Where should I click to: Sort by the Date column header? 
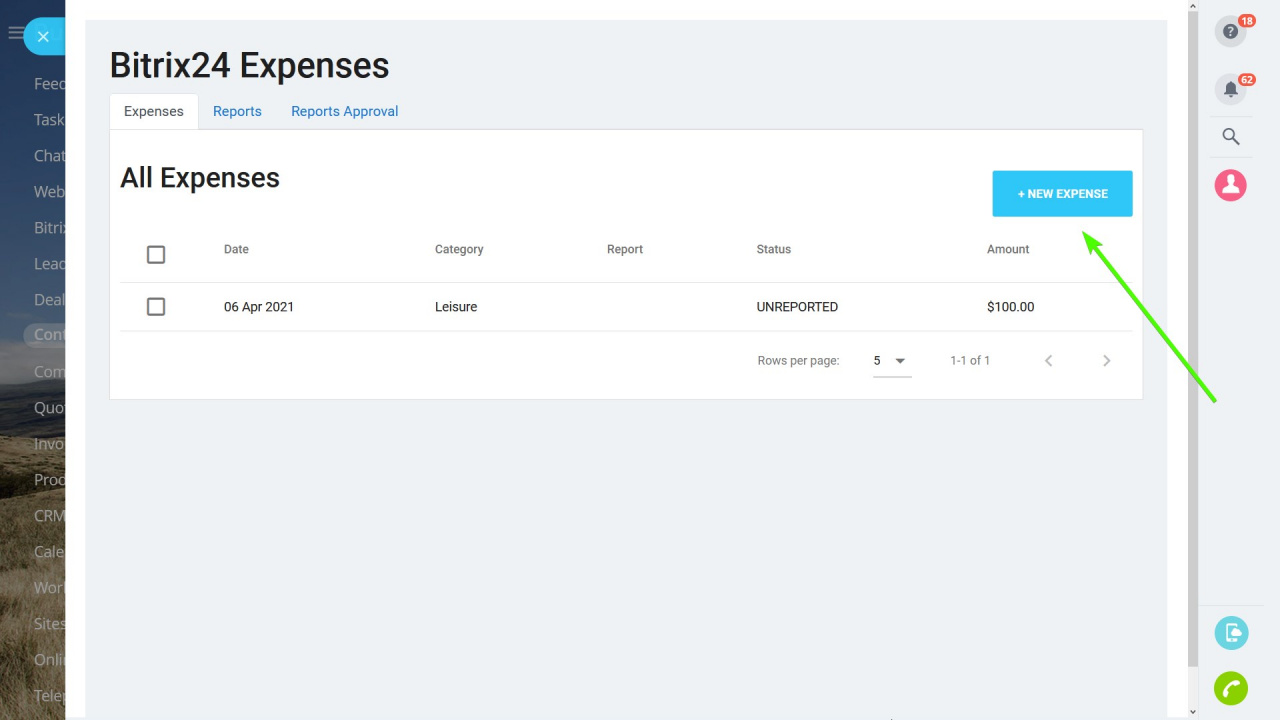(236, 249)
